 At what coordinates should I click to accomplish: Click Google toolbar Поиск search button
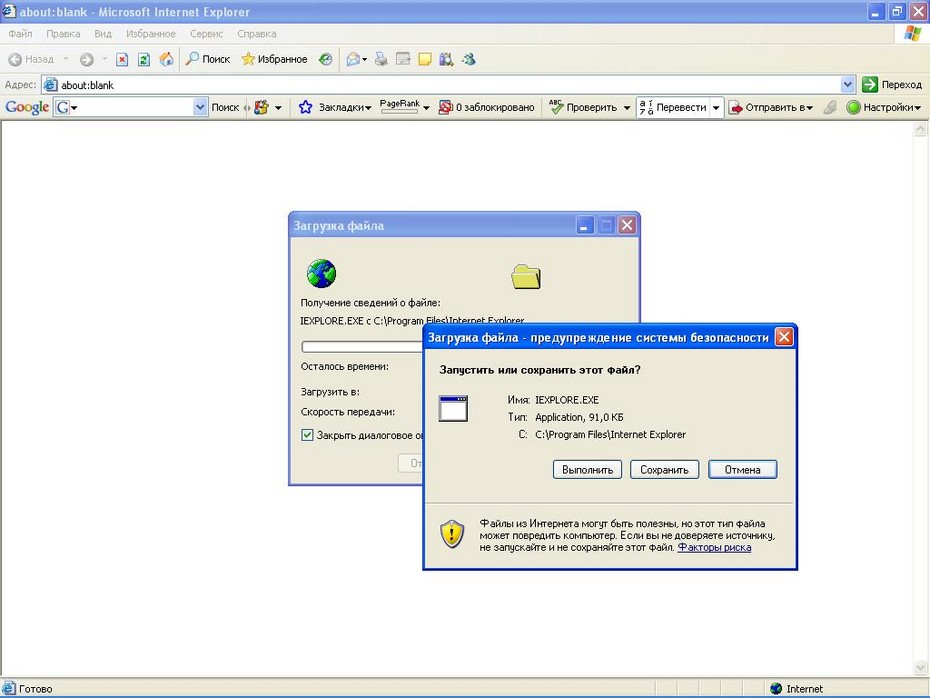225,107
